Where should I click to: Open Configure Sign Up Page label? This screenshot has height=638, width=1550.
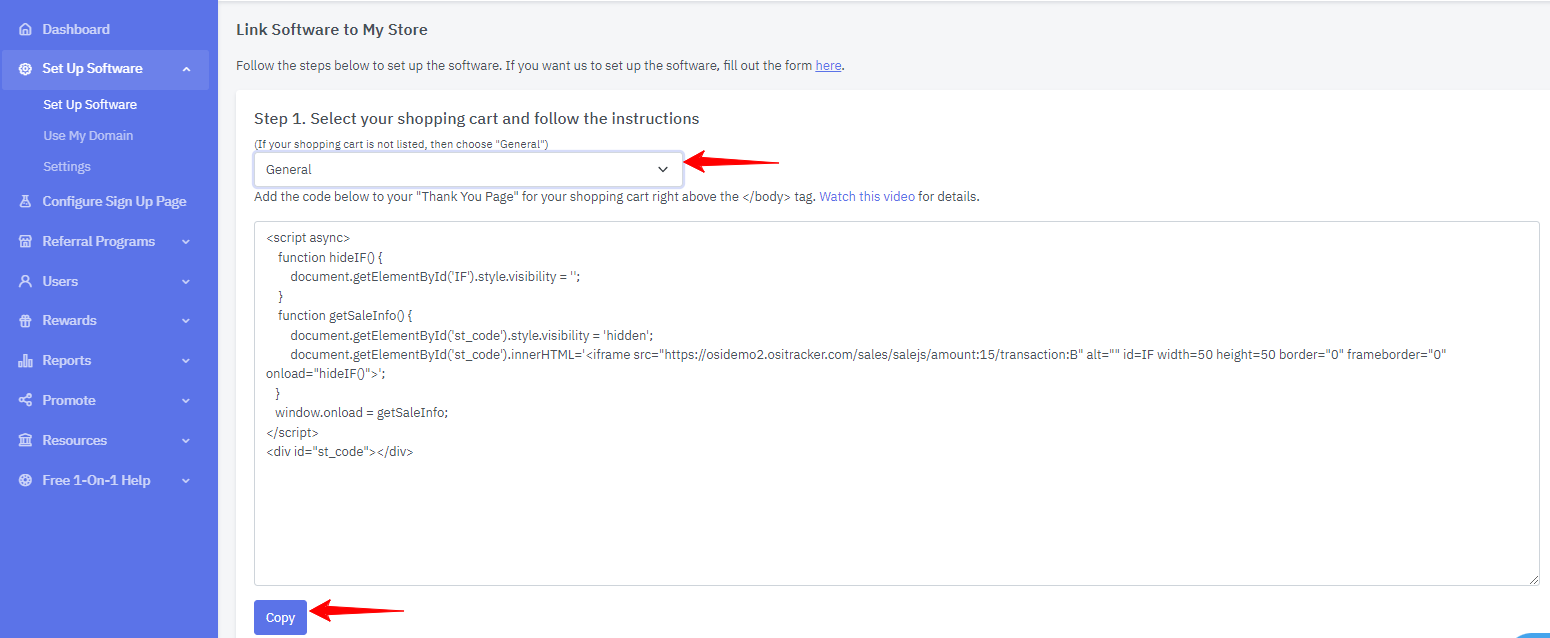point(114,202)
